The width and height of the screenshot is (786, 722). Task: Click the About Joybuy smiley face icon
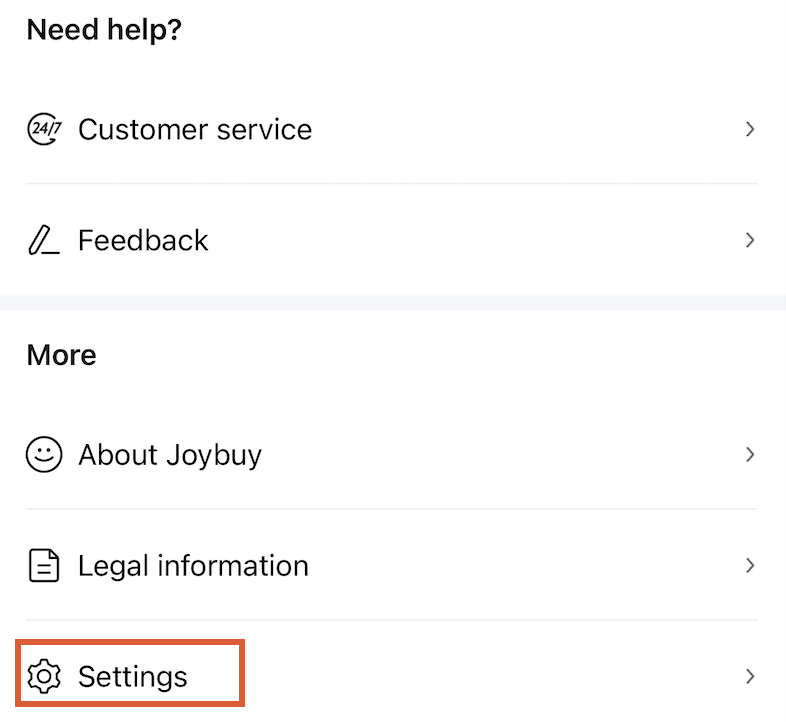(x=44, y=455)
